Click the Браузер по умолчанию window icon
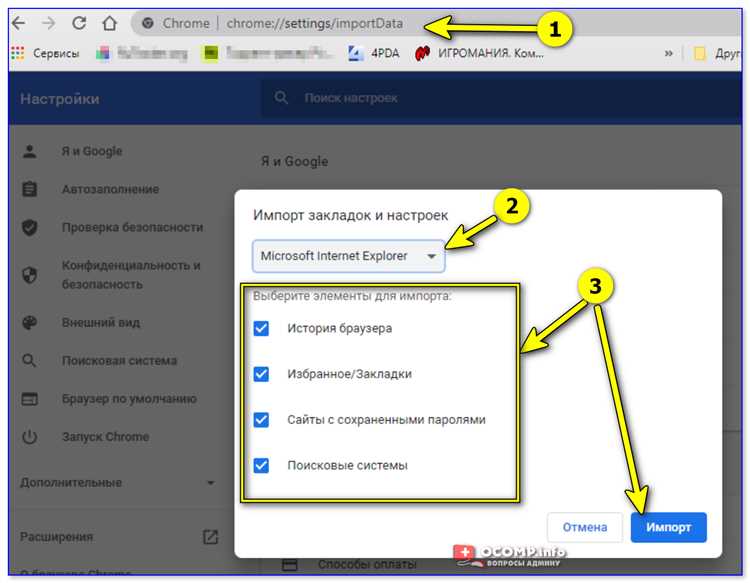Screen dimensions: 750x583 30,399
